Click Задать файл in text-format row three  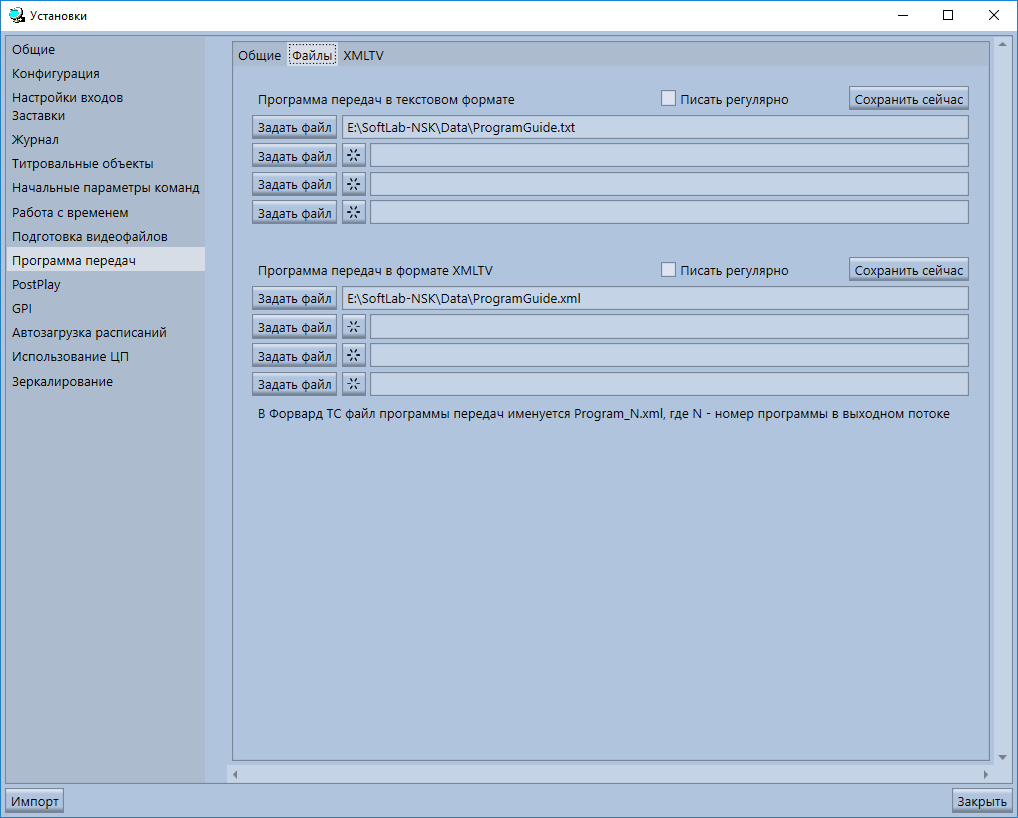coord(294,184)
